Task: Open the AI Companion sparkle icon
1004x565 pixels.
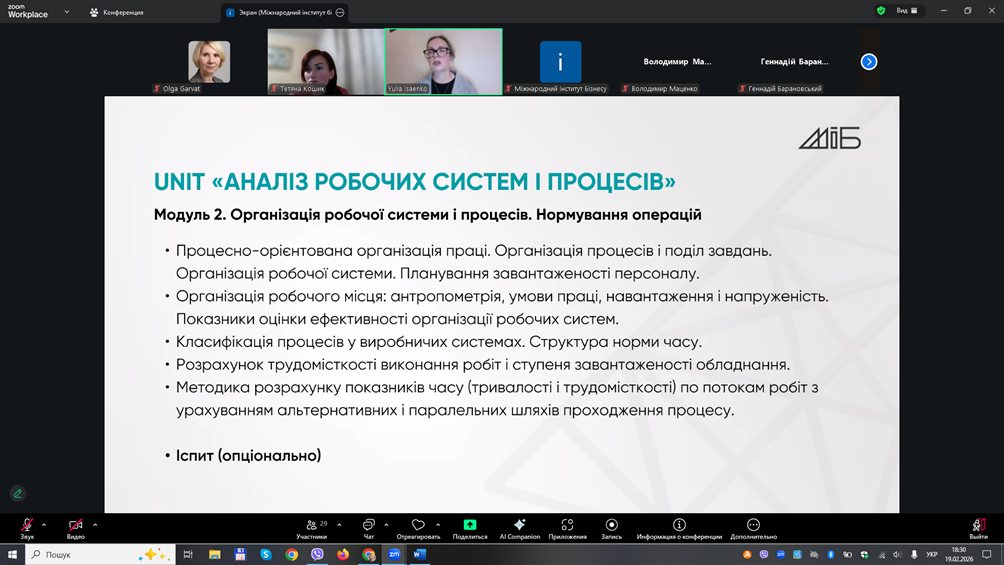Action: click(519, 526)
